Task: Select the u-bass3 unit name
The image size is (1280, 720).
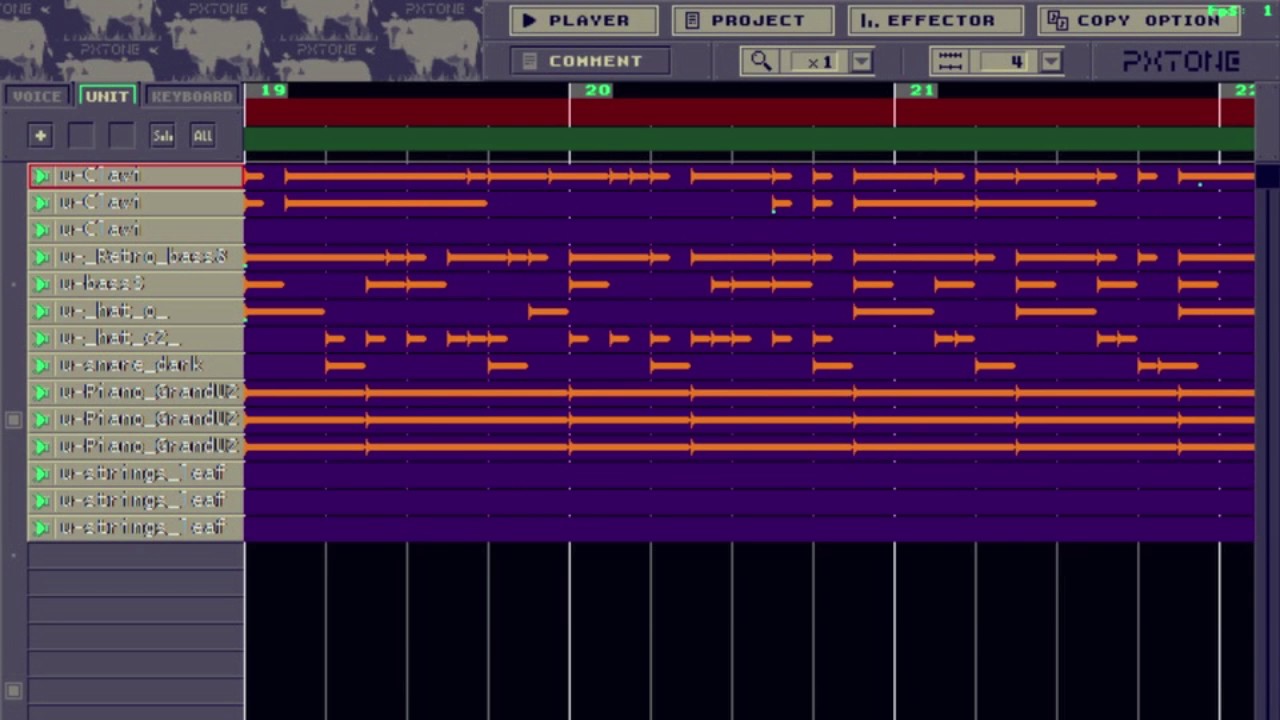Action: tap(102, 284)
